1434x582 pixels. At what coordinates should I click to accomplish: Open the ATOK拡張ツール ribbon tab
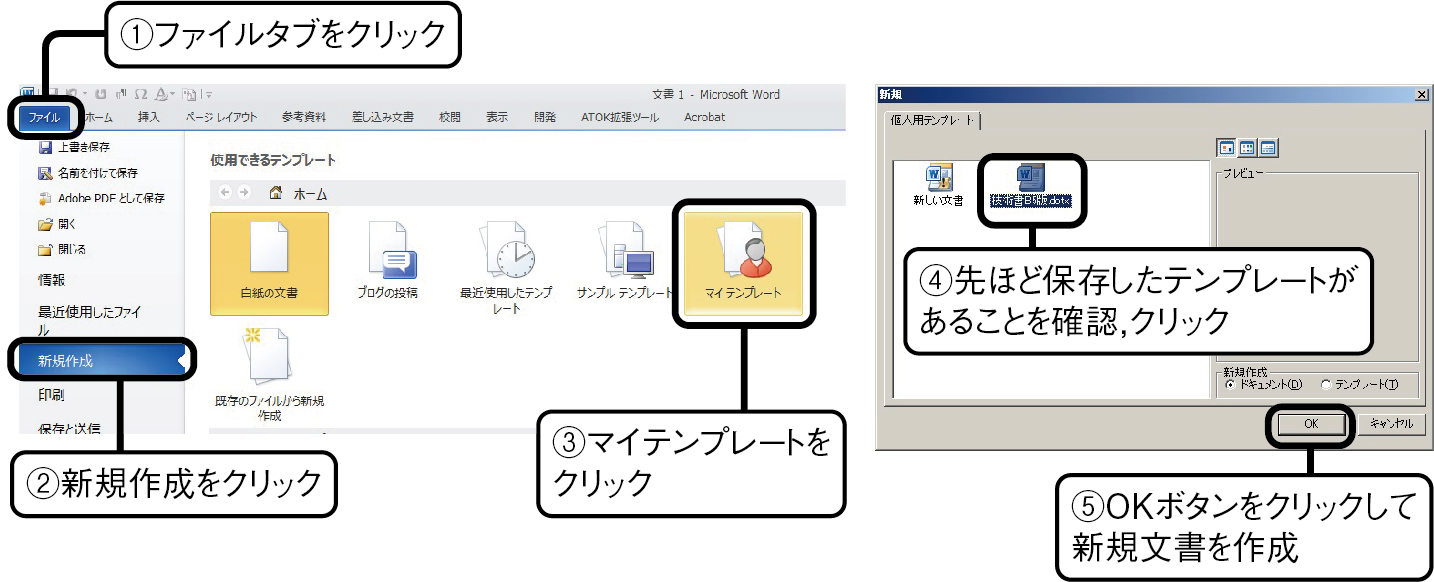tap(620, 118)
